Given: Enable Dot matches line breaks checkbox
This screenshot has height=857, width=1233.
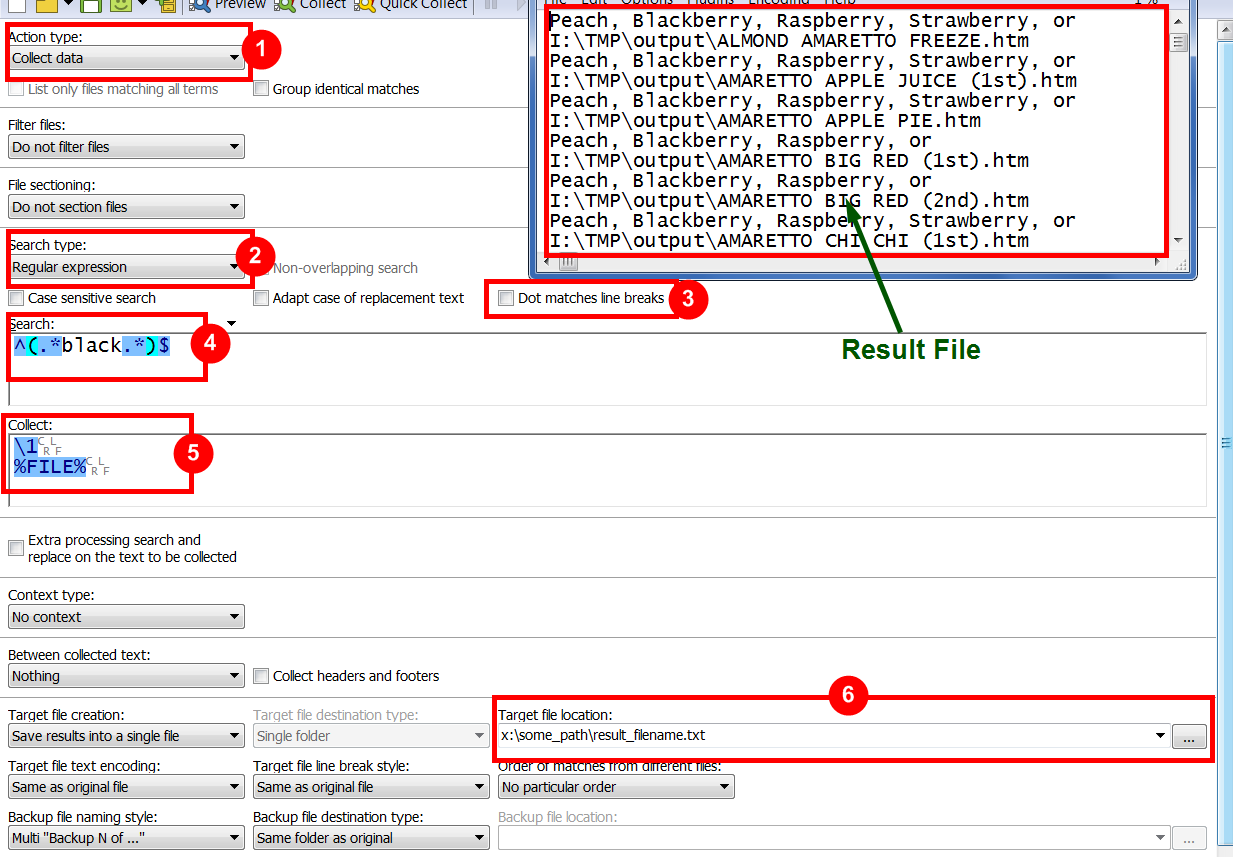Looking at the screenshot, I should pyautogui.click(x=506, y=298).
